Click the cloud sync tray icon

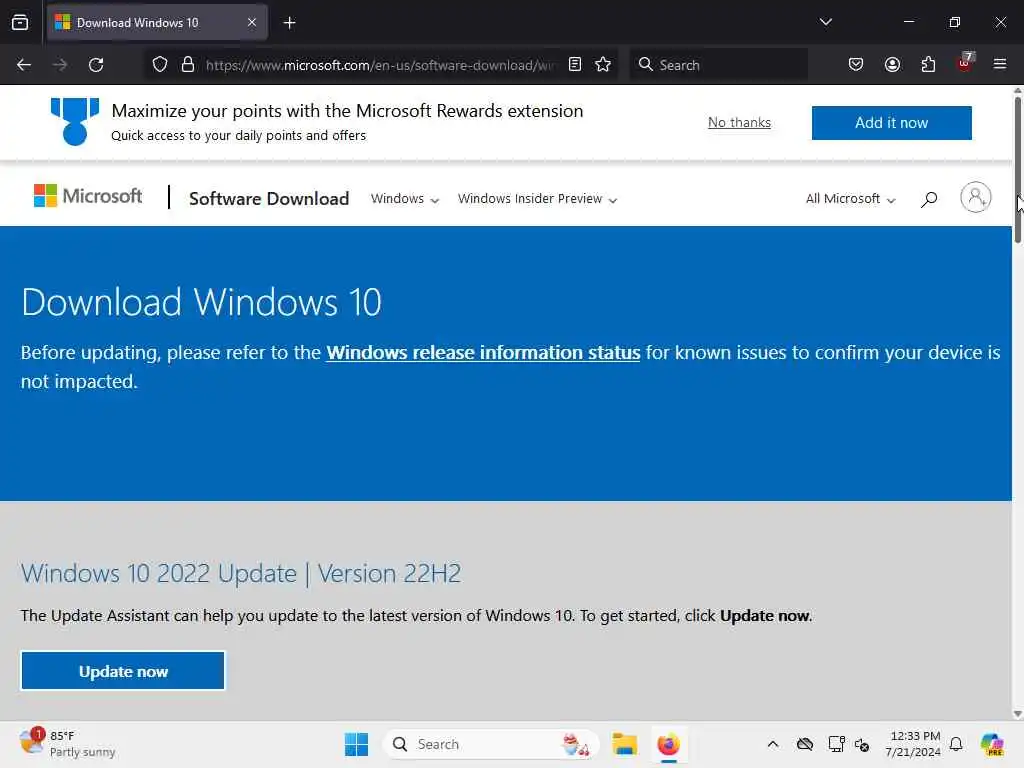805,744
